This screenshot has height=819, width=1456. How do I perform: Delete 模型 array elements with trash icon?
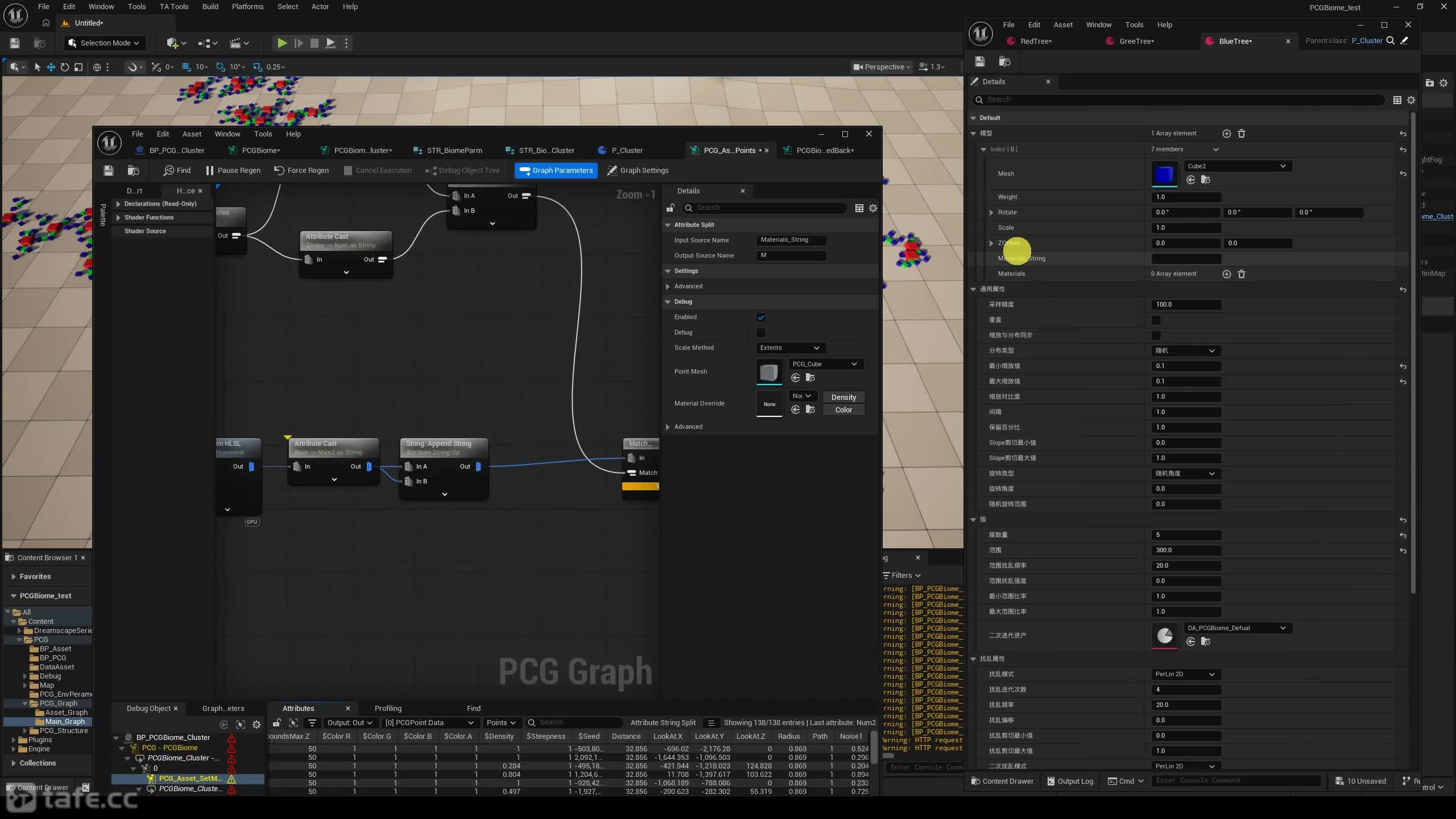(x=1242, y=134)
